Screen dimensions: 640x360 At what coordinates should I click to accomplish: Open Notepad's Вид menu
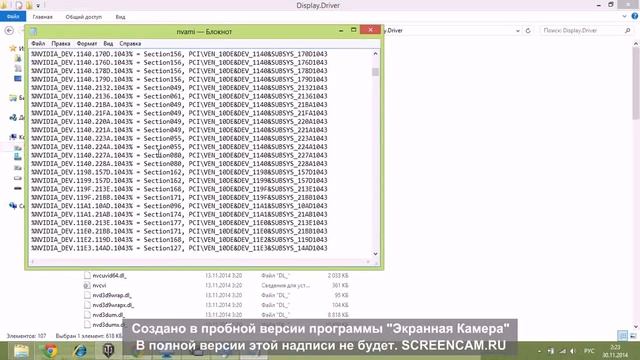coord(108,43)
